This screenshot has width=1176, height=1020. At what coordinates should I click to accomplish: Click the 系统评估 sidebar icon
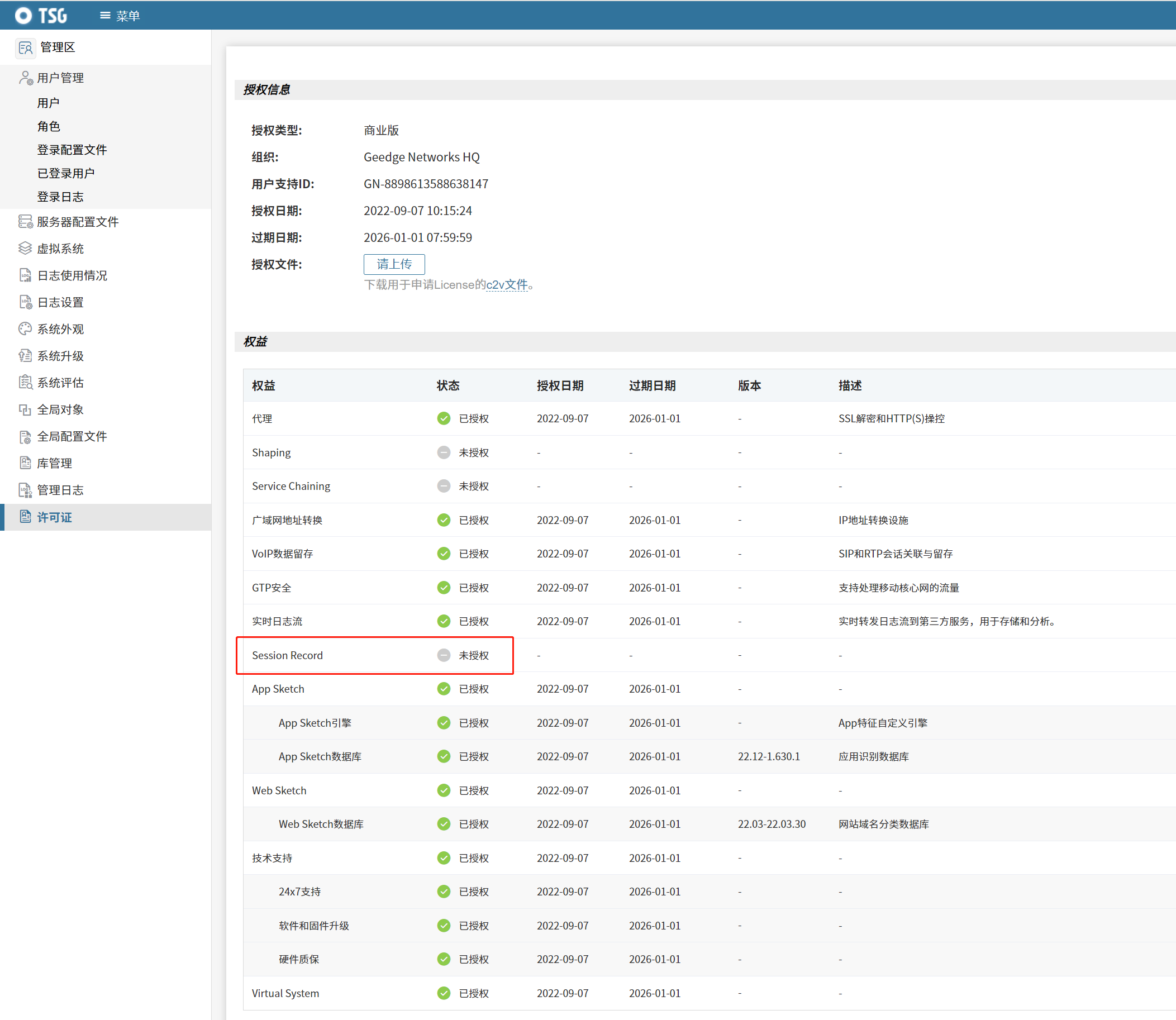point(25,383)
